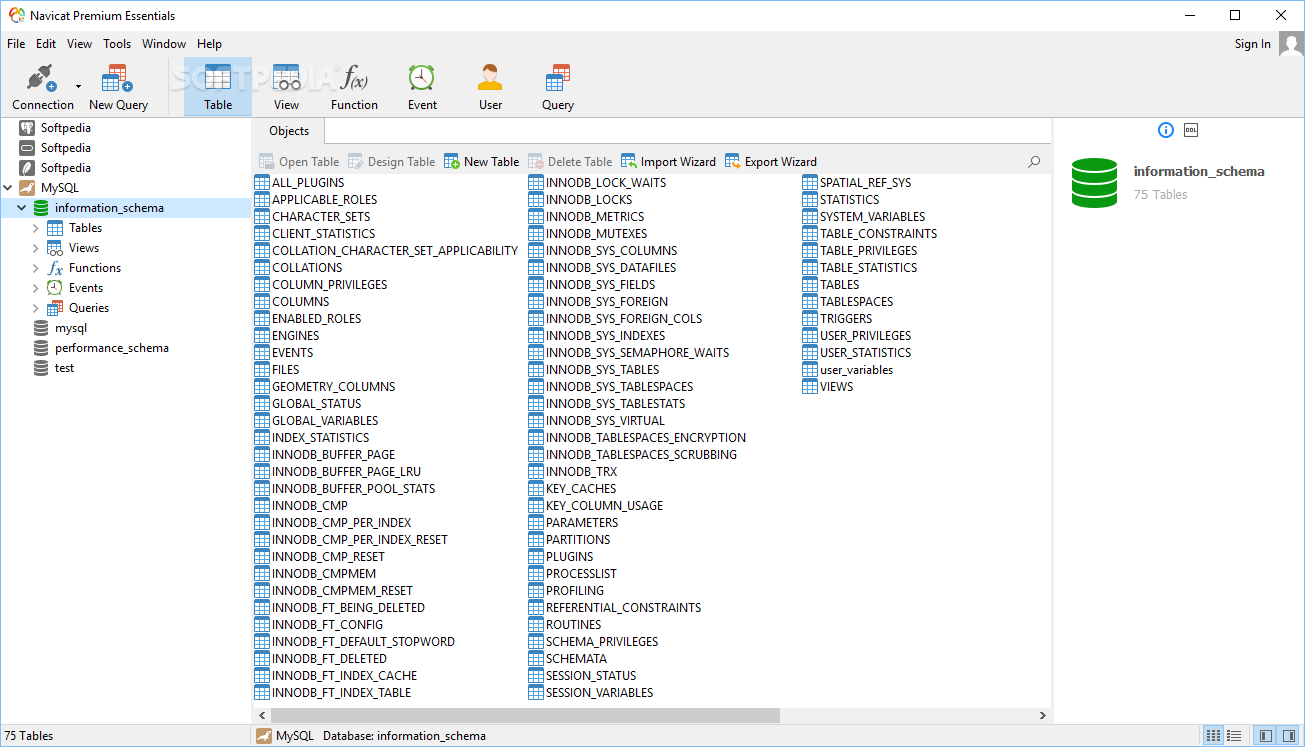This screenshot has height=747, width=1305.
Task: Open the Query toolbar icon
Action: pyautogui.click(x=558, y=87)
